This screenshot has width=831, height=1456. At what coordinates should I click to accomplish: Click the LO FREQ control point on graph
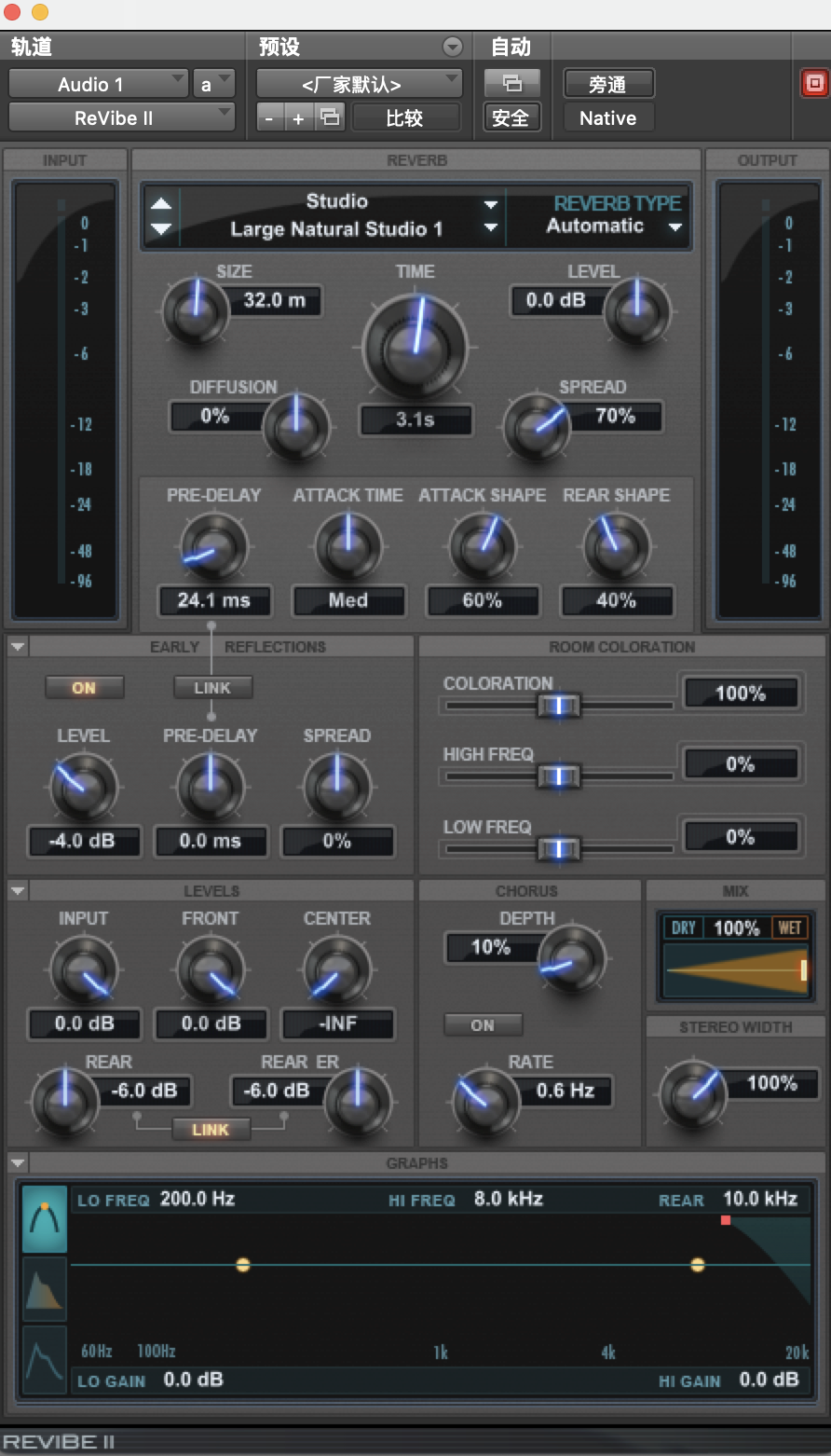(243, 1265)
